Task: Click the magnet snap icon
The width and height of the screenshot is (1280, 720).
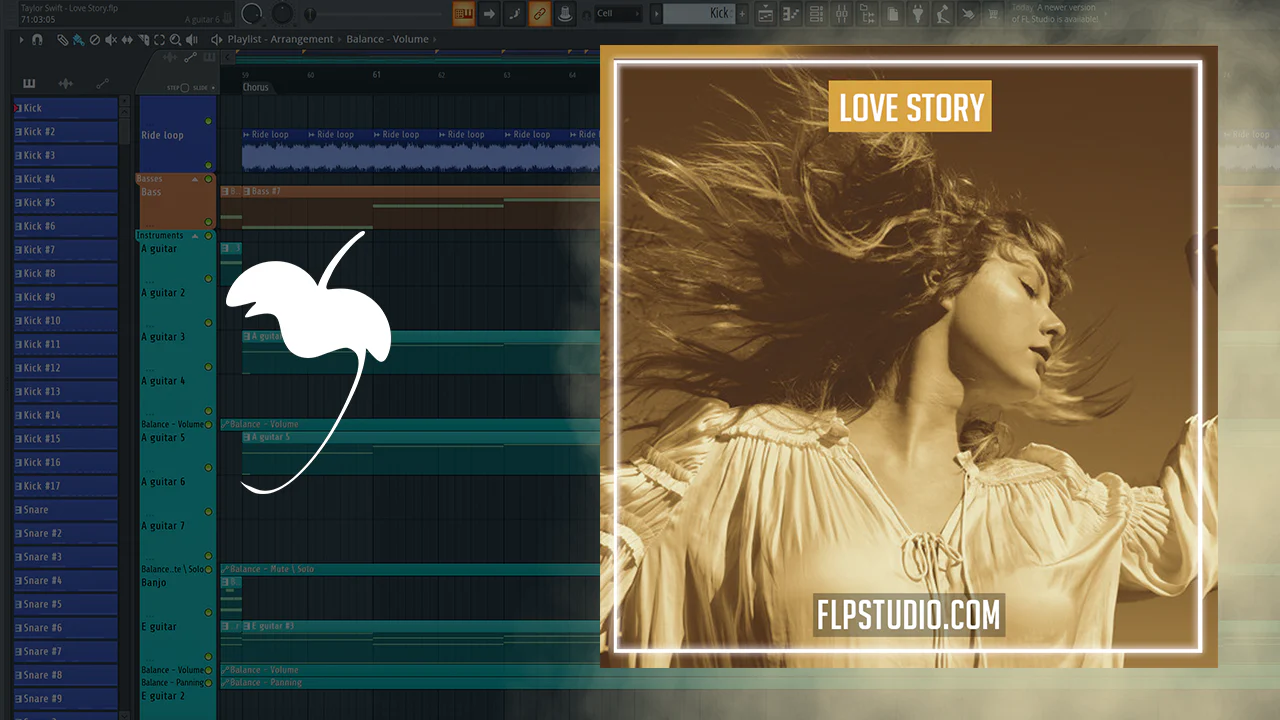Action: pos(37,40)
